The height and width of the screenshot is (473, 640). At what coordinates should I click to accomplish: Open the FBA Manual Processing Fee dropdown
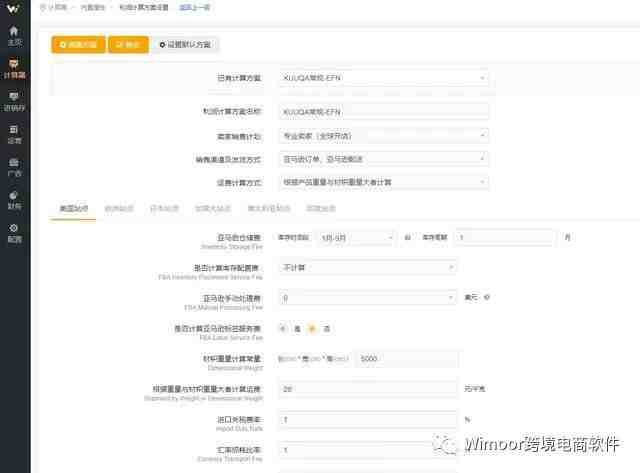[x=367, y=298]
